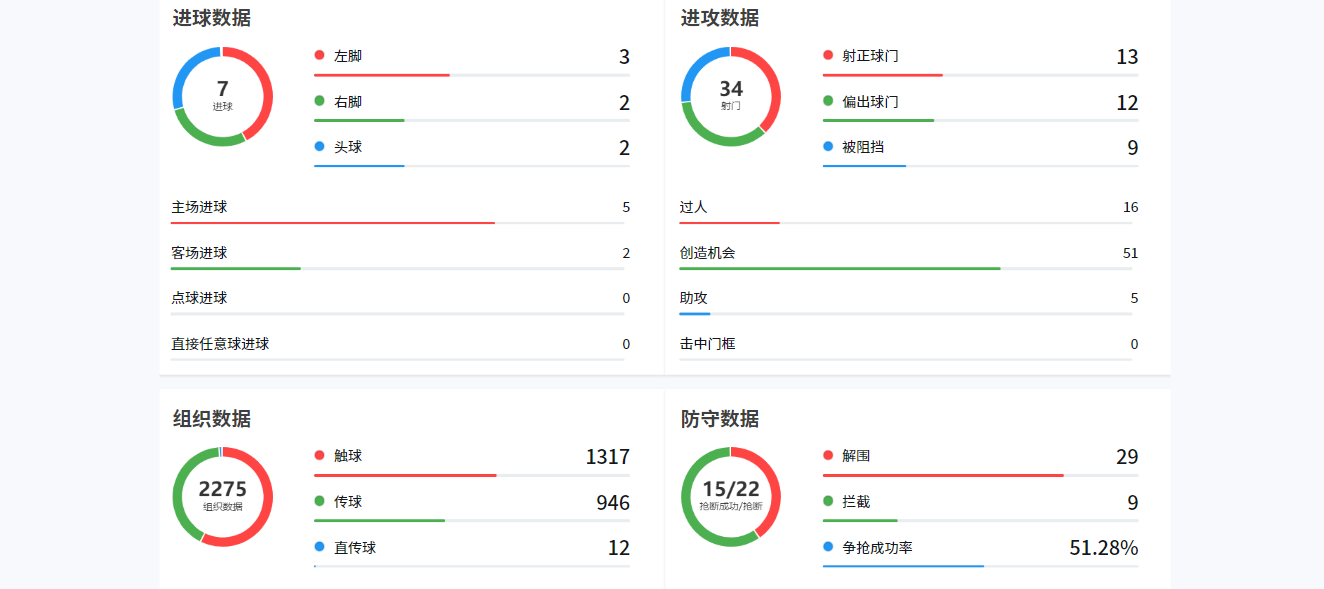The height and width of the screenshot is (589, 1324).
Task: Click the green dot beside 右脚
Action: point(319,101)
